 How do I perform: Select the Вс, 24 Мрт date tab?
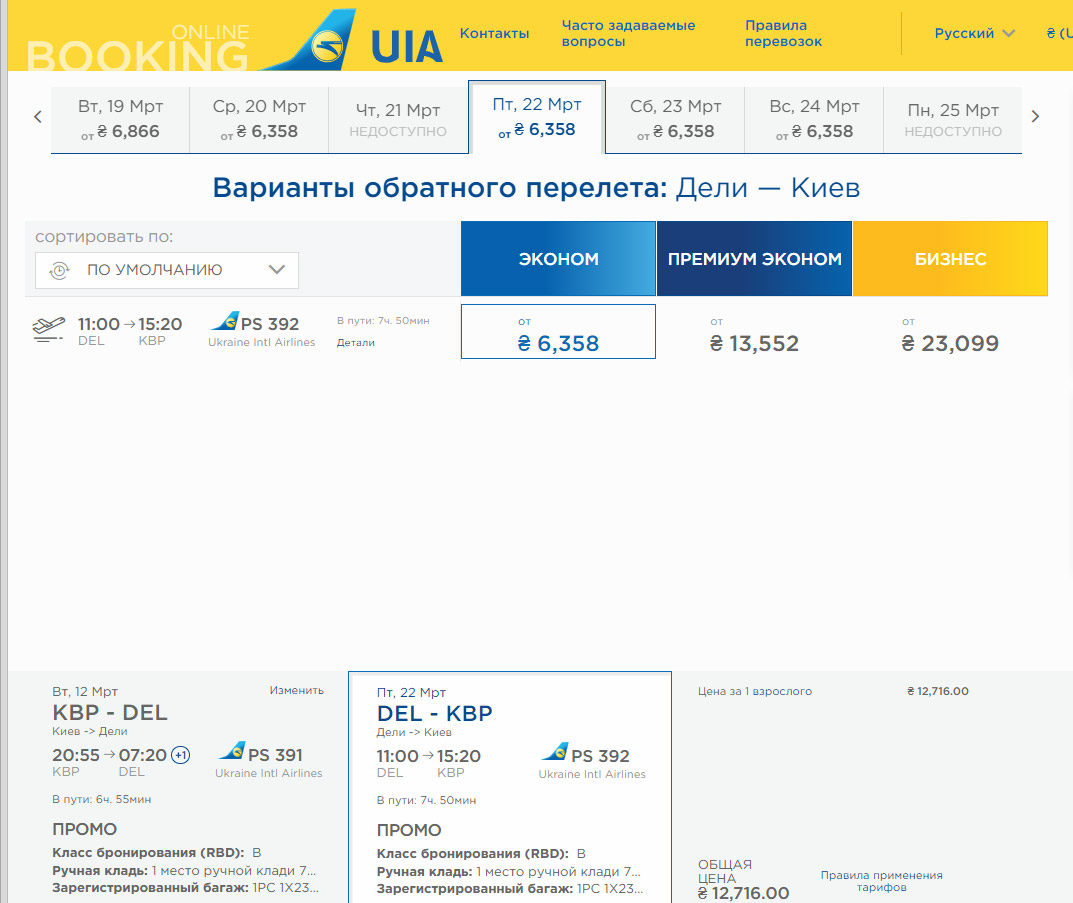[x=814, y=119]
